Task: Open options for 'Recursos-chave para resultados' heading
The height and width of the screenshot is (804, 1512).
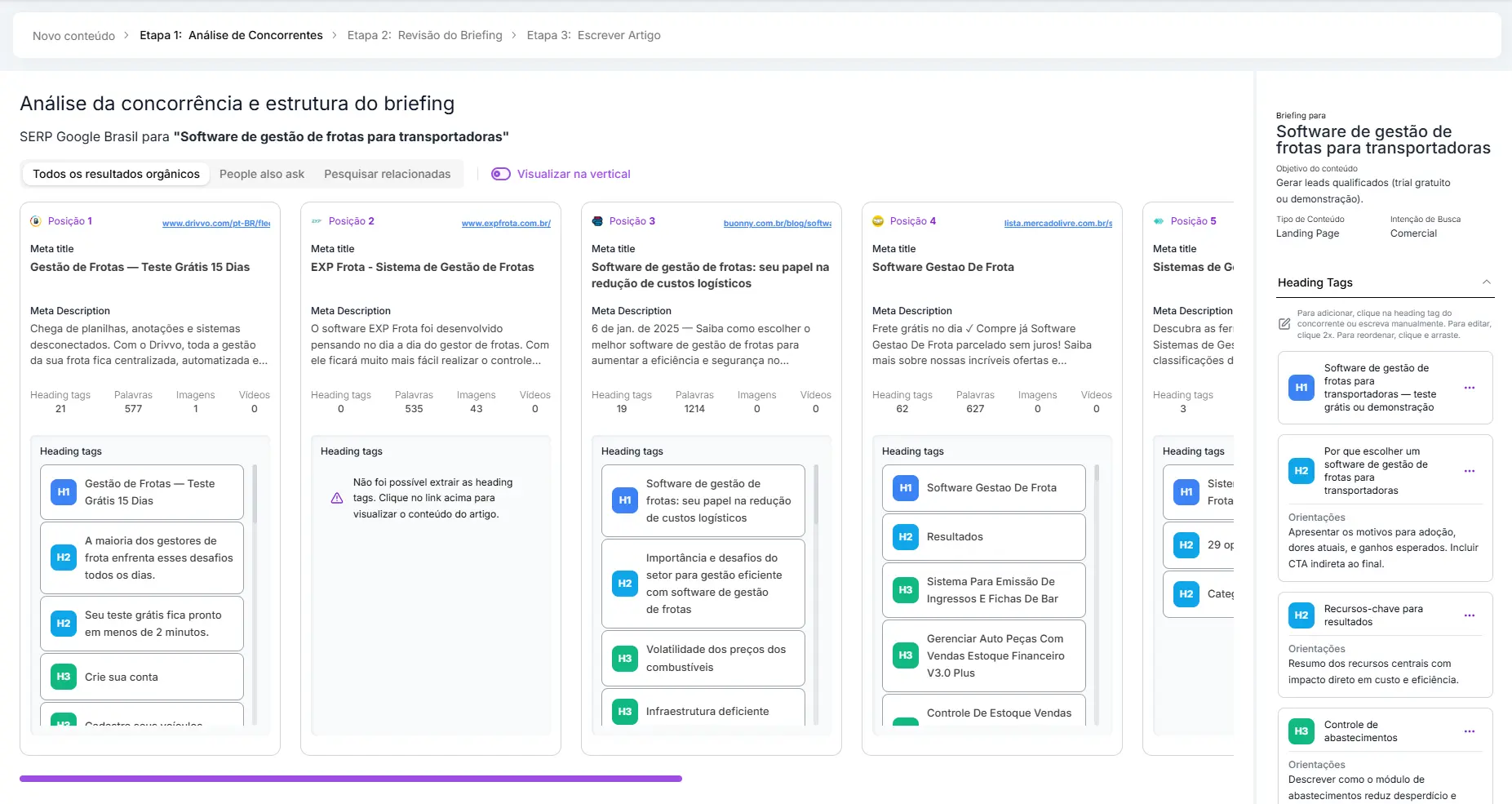Action: point(1469,615)
